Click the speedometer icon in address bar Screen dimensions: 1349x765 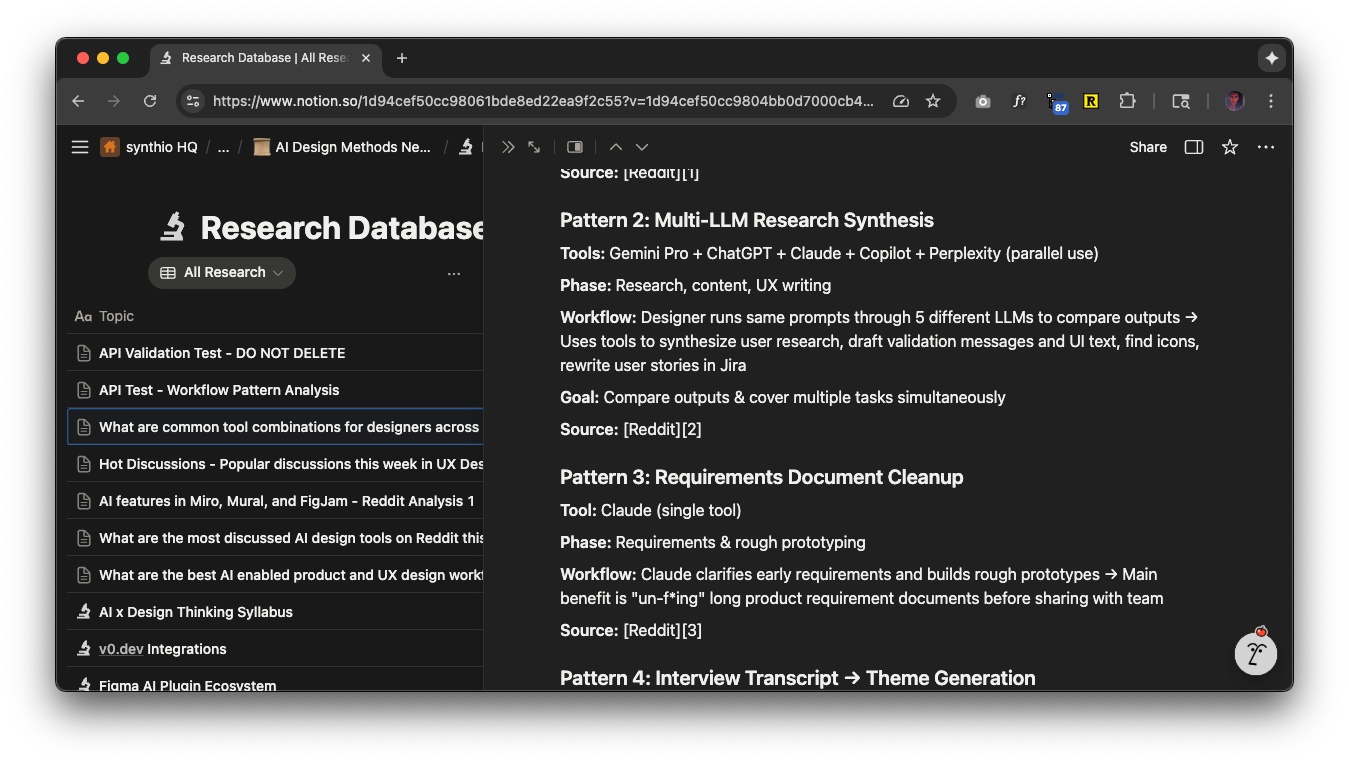tap(901, 101)
